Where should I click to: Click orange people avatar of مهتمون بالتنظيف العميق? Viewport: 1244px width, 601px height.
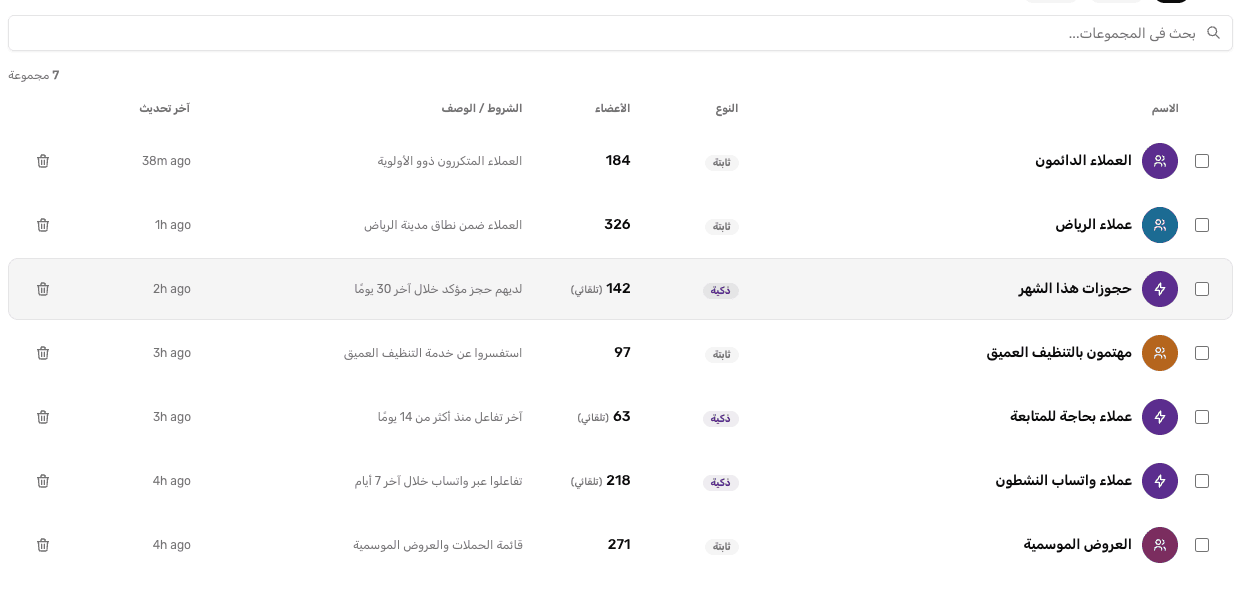[x=1160, y=353]
